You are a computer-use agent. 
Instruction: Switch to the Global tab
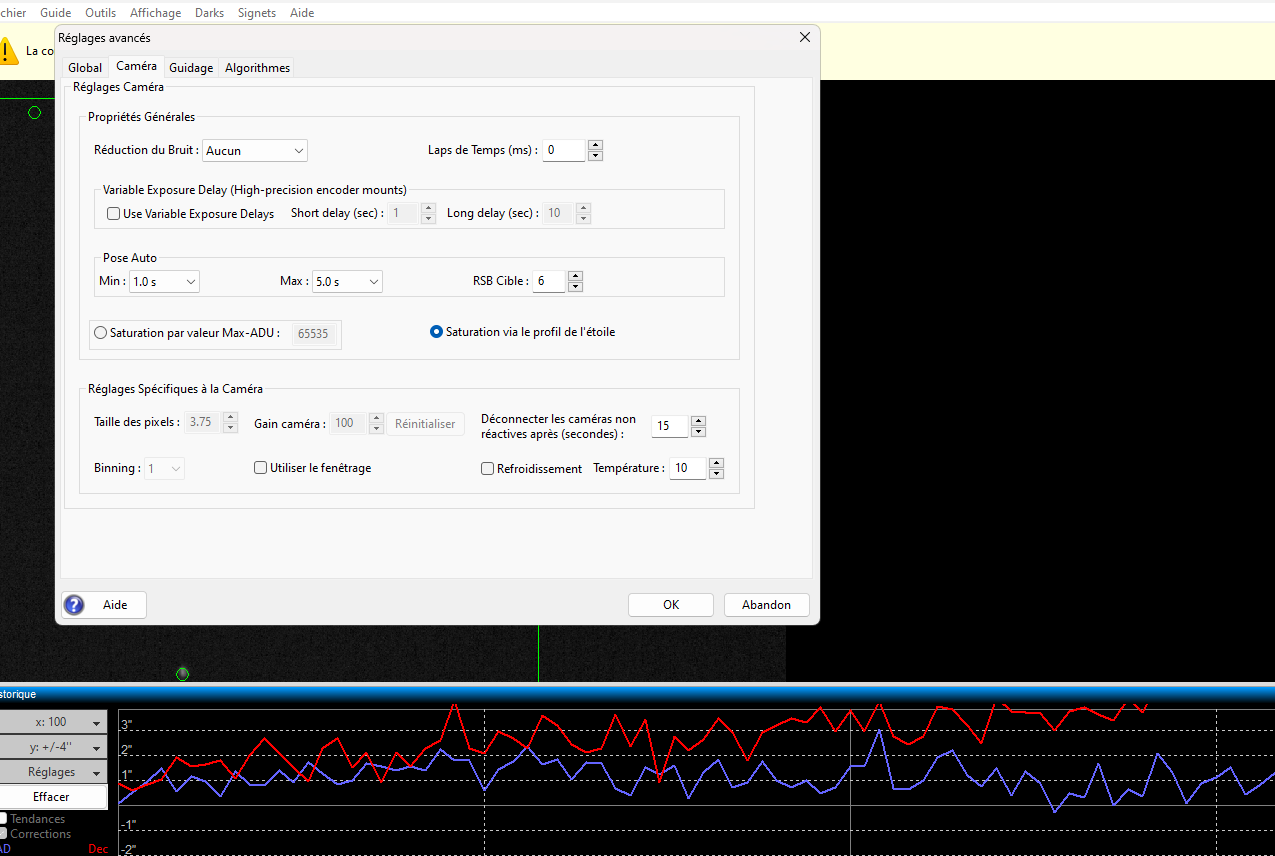pos(85,68)
